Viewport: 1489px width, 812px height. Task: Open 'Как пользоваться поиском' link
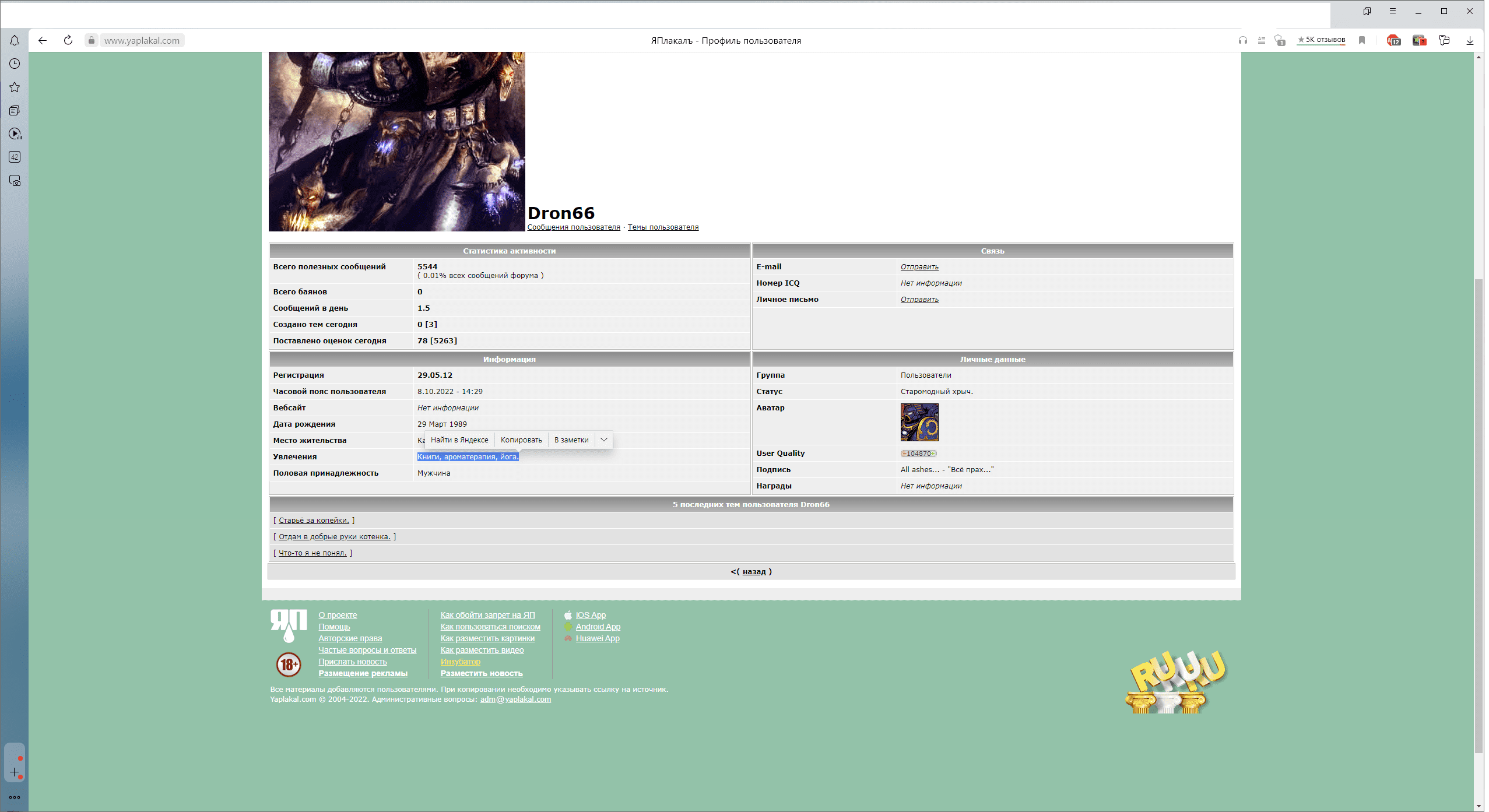(490, 627)
